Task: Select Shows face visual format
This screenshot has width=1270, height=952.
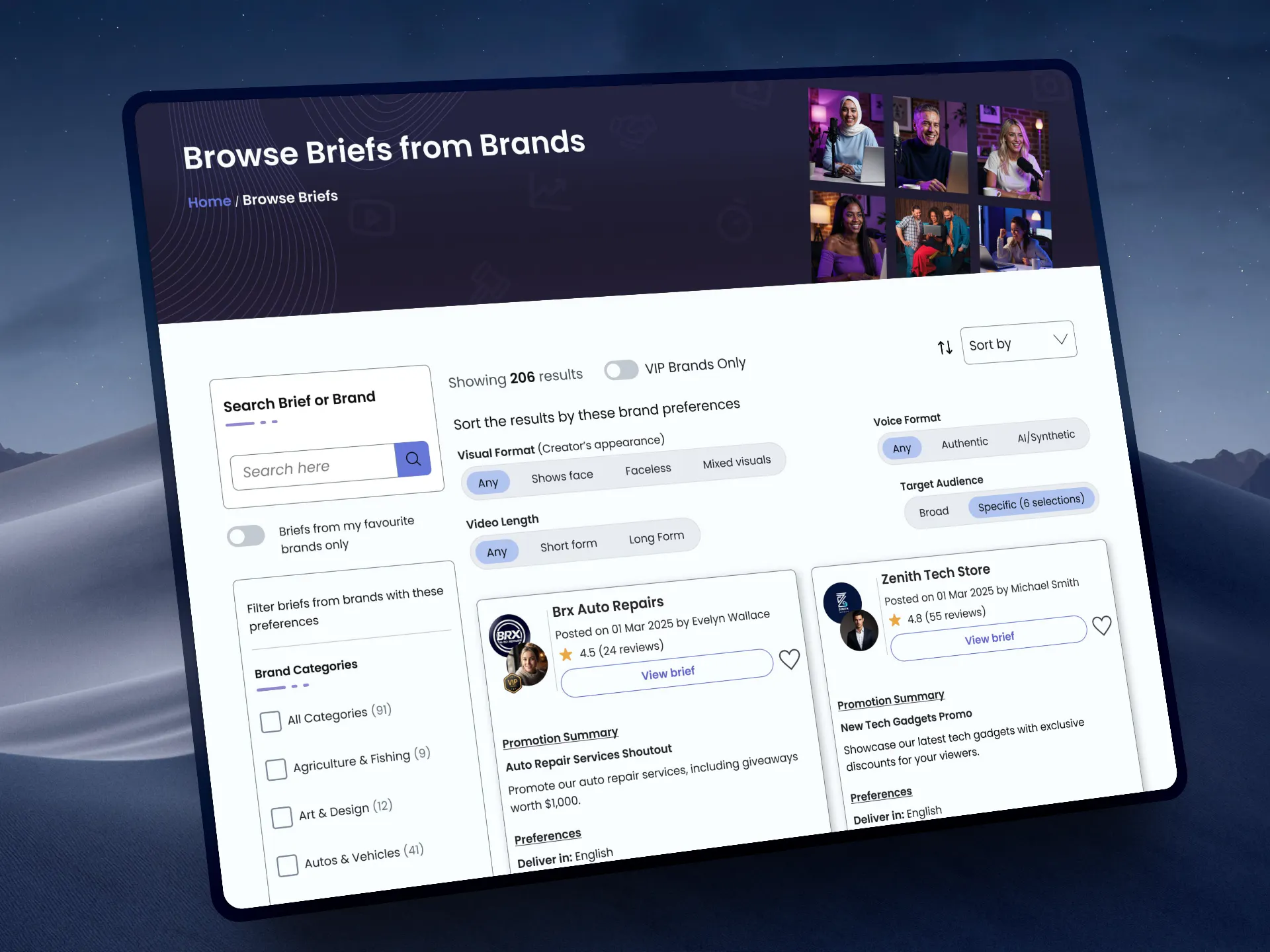Action: [562, 477]
